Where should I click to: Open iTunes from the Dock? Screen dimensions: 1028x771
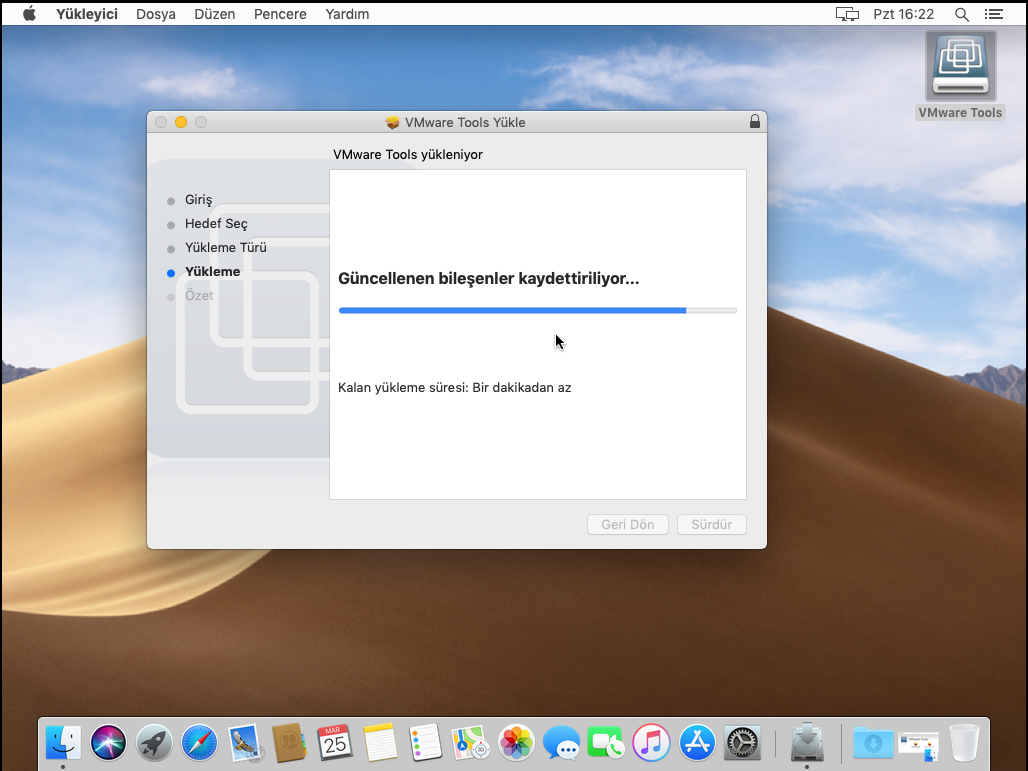pos(651,743)
